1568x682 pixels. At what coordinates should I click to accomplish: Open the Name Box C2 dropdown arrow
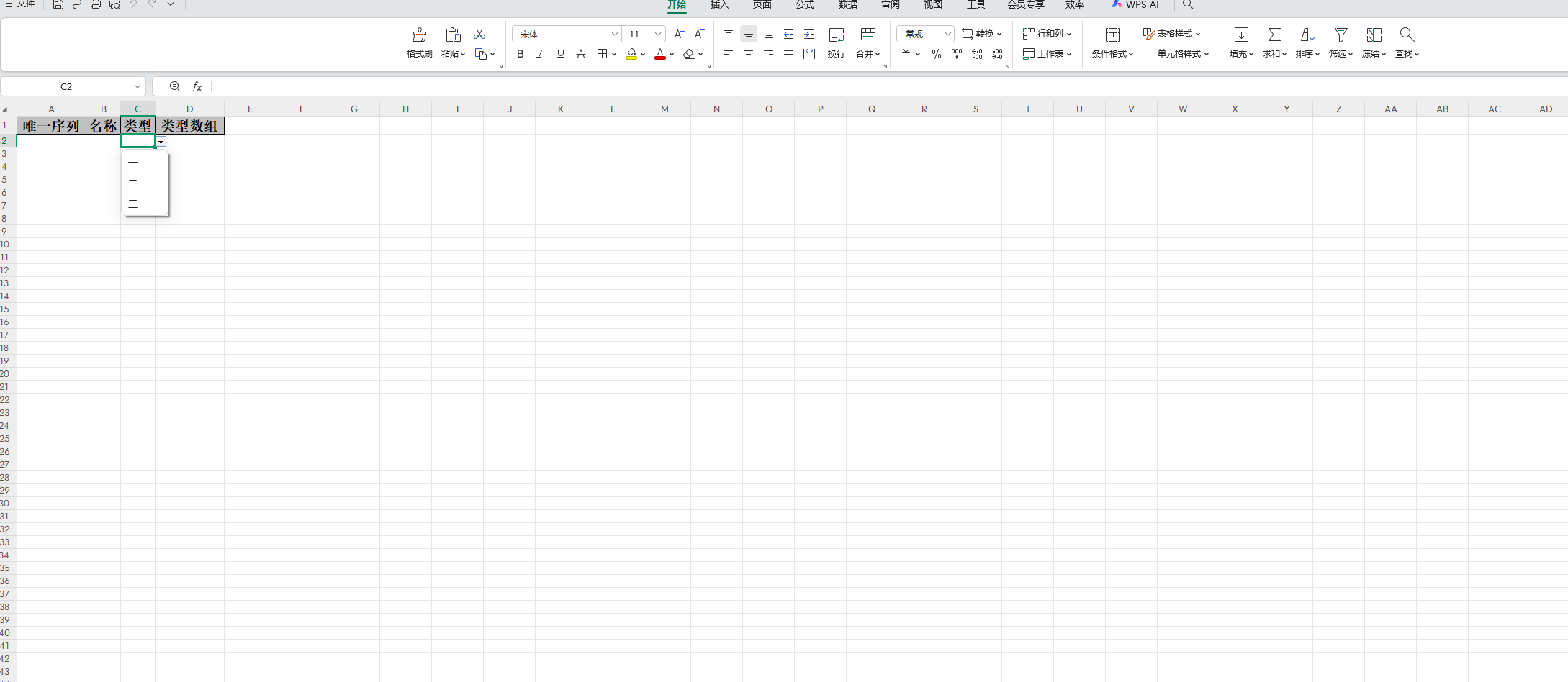[138, 86]
